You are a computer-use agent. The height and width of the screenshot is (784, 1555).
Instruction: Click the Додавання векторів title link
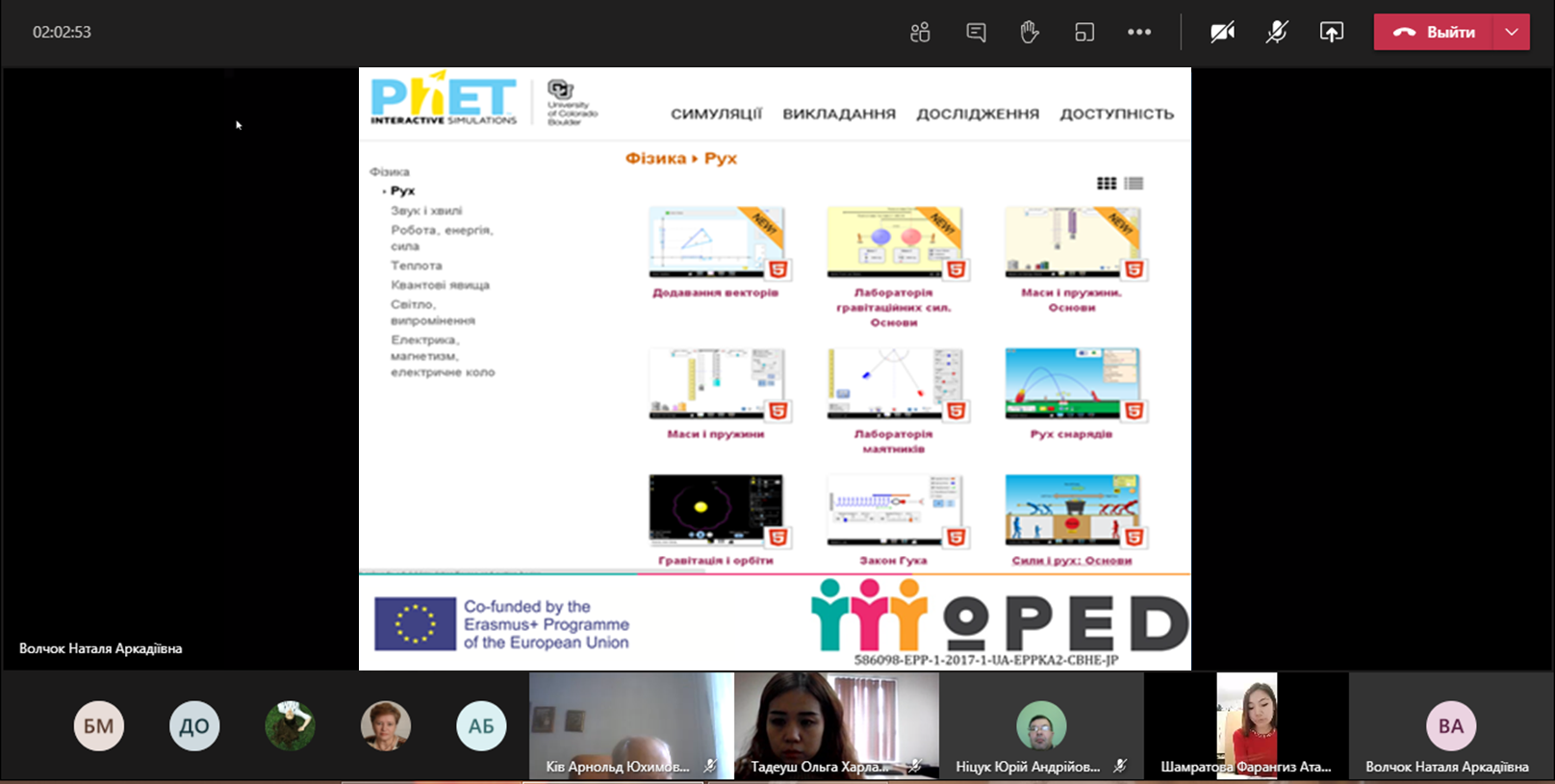click(716, 292)
